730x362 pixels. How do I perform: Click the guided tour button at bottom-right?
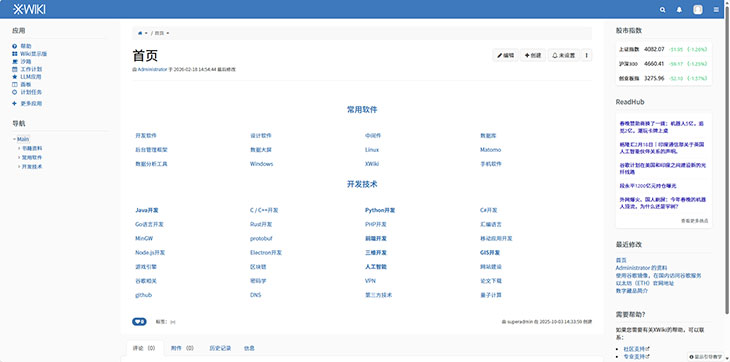click(x=705, y=357)
